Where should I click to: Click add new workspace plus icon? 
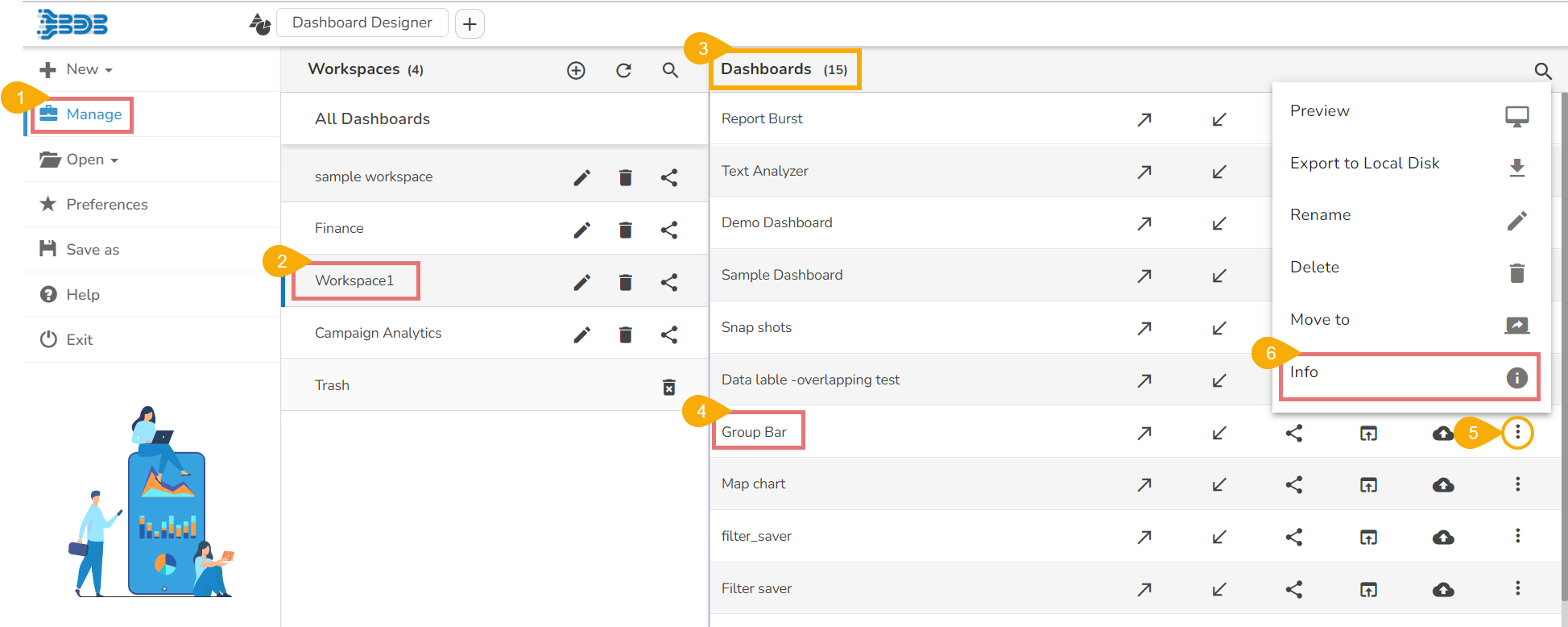coord(576,70)
